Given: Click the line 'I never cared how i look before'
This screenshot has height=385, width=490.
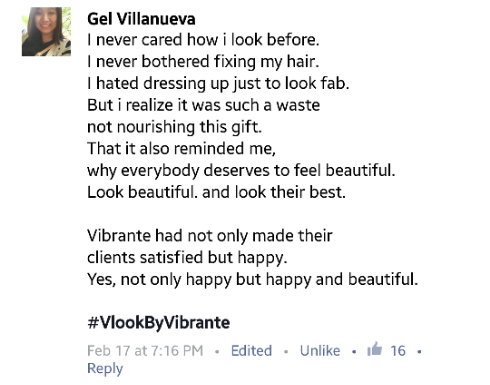Looking at the screenshot, I should pyautogui.click(x=203, y=40).
